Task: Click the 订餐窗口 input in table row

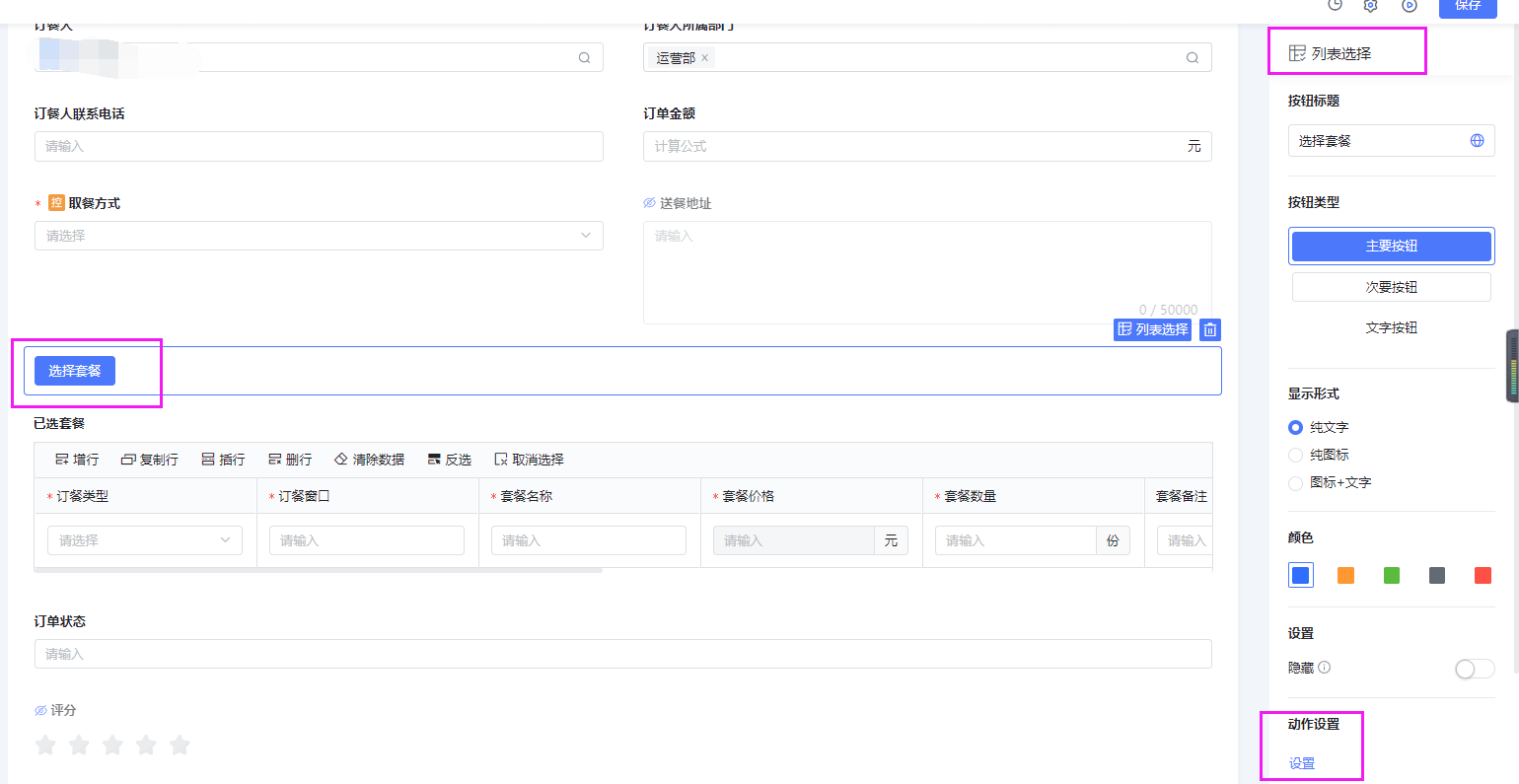Action: (x=367, y=540)
